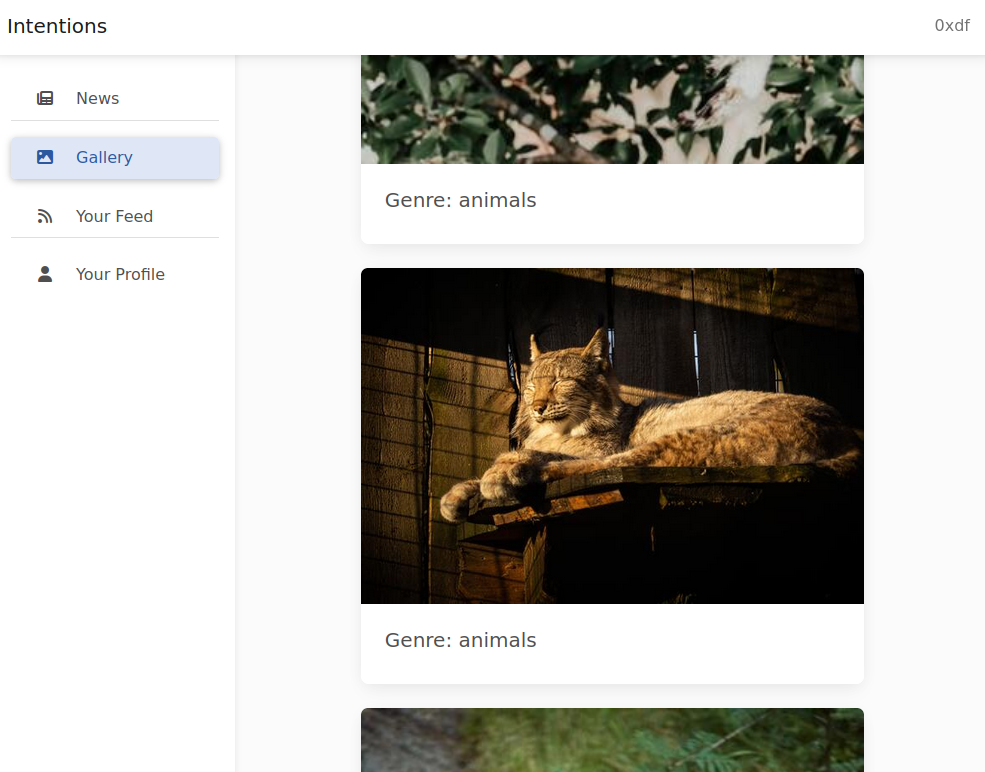
Task: Open Your Profile from the sidebar
Action: click(x=120, y=274)
